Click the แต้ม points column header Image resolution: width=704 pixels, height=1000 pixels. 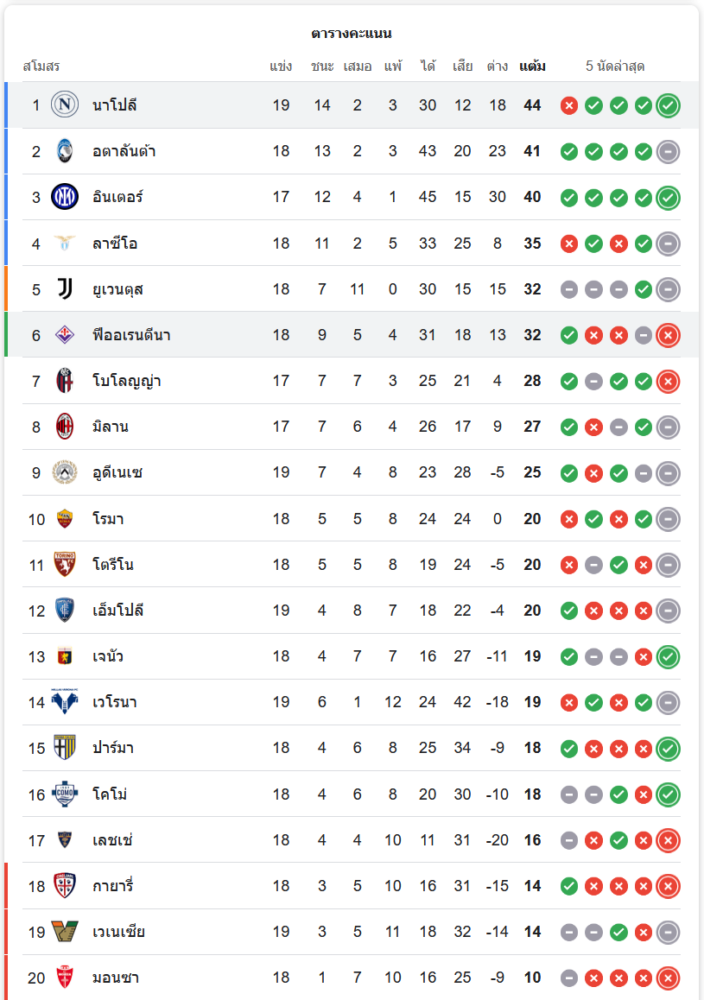point(532,67)
